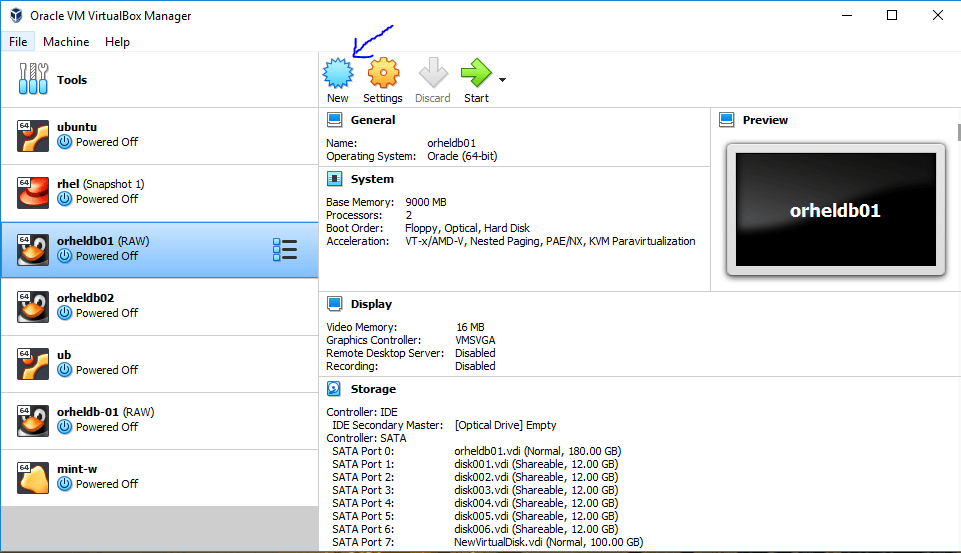Click the VirtualBox title bar cube icon

click(16, 15)
